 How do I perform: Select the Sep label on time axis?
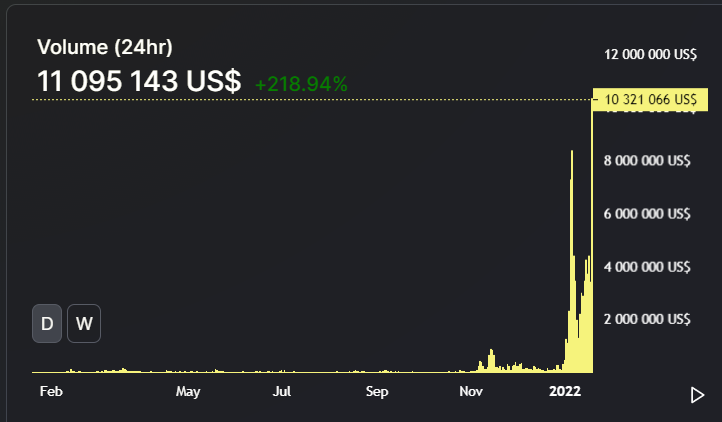click(377, 392)
